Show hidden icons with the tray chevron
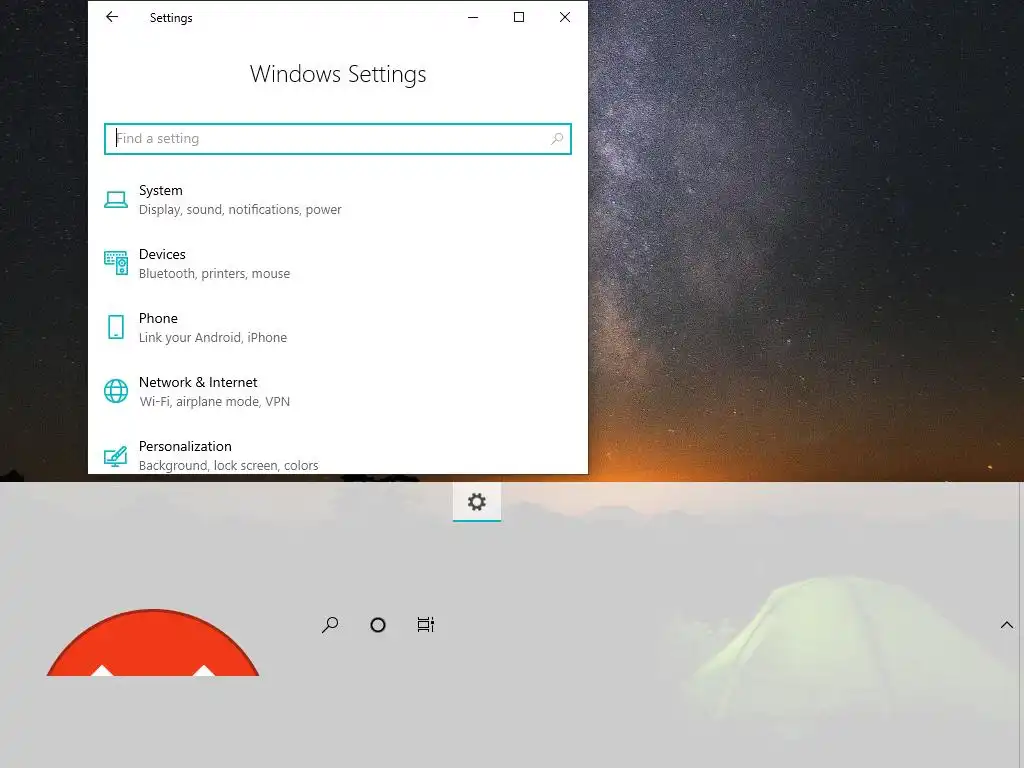 1006,625
